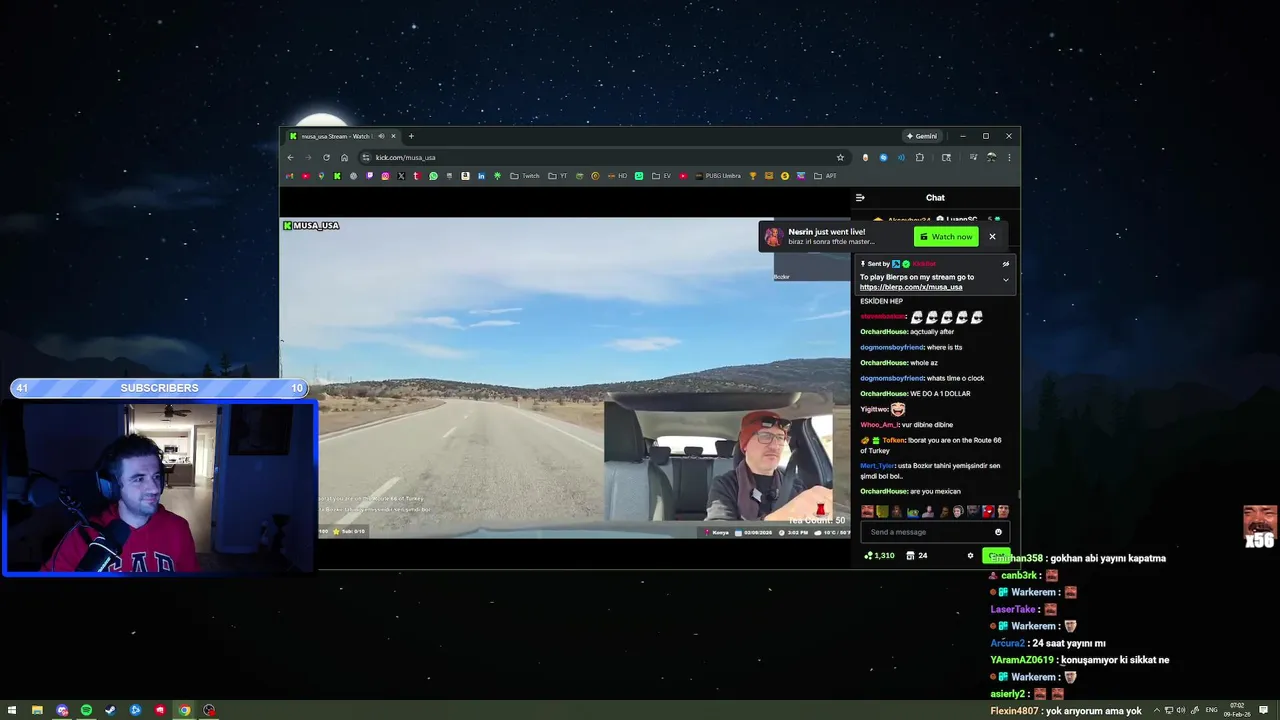The image size is (1280, 720).
Task: Open the PUBG Umbra bookmark
Action: coord(719,176)
